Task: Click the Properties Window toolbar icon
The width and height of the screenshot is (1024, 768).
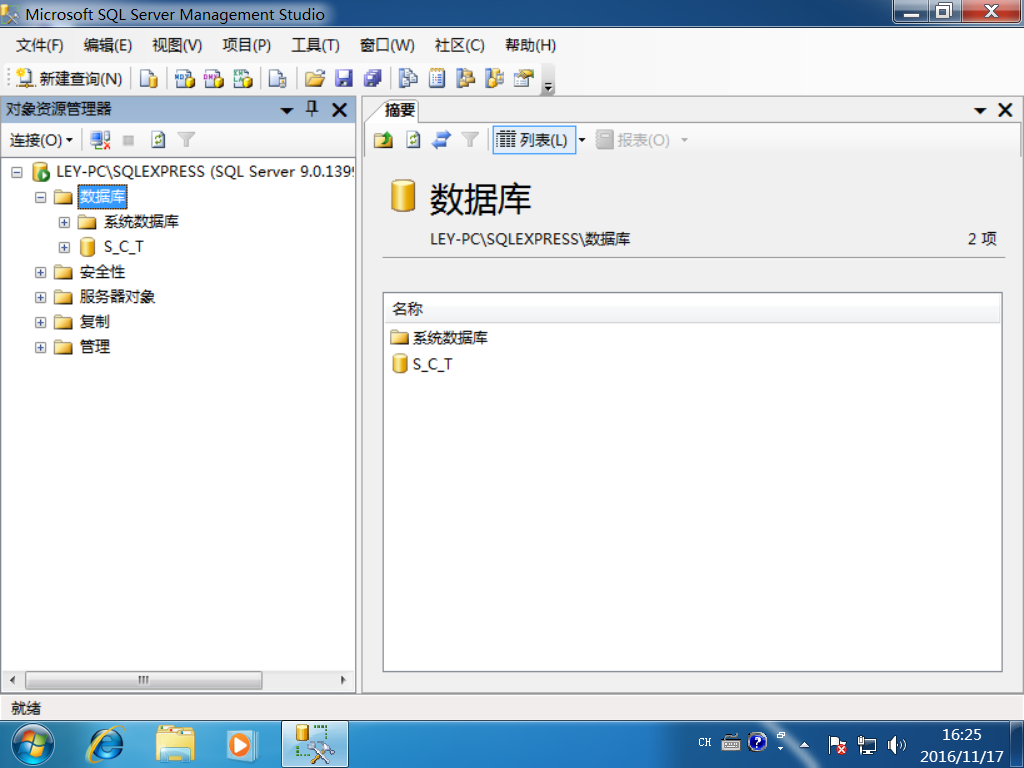Action: (x=524, y=78)
